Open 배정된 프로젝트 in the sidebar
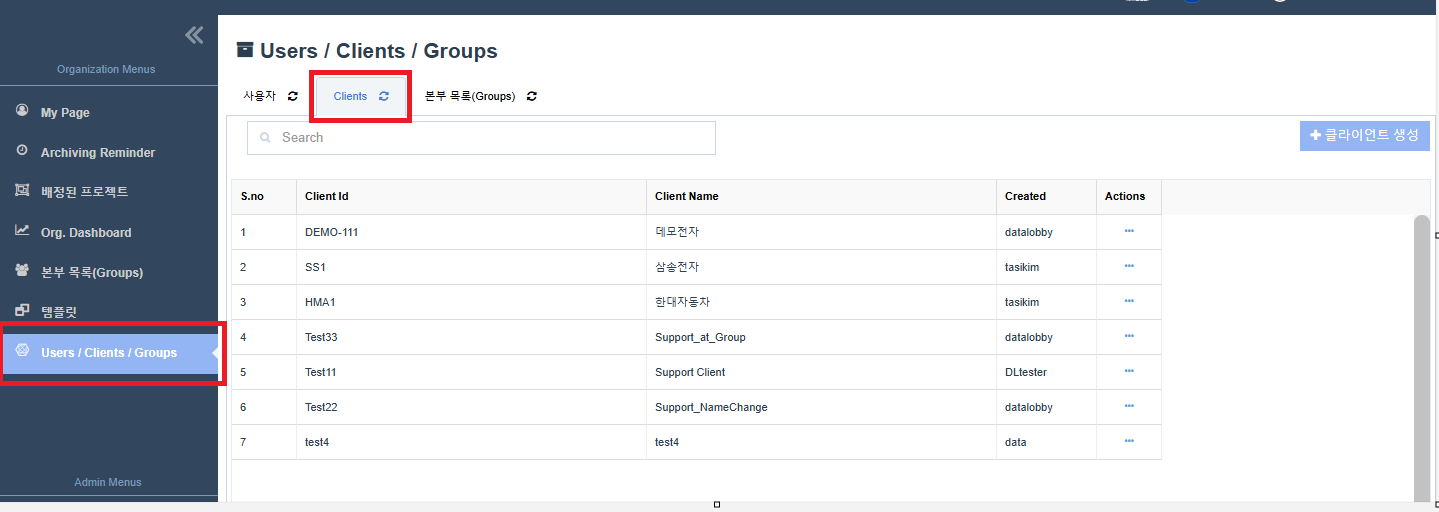 [x=84, y=192]
